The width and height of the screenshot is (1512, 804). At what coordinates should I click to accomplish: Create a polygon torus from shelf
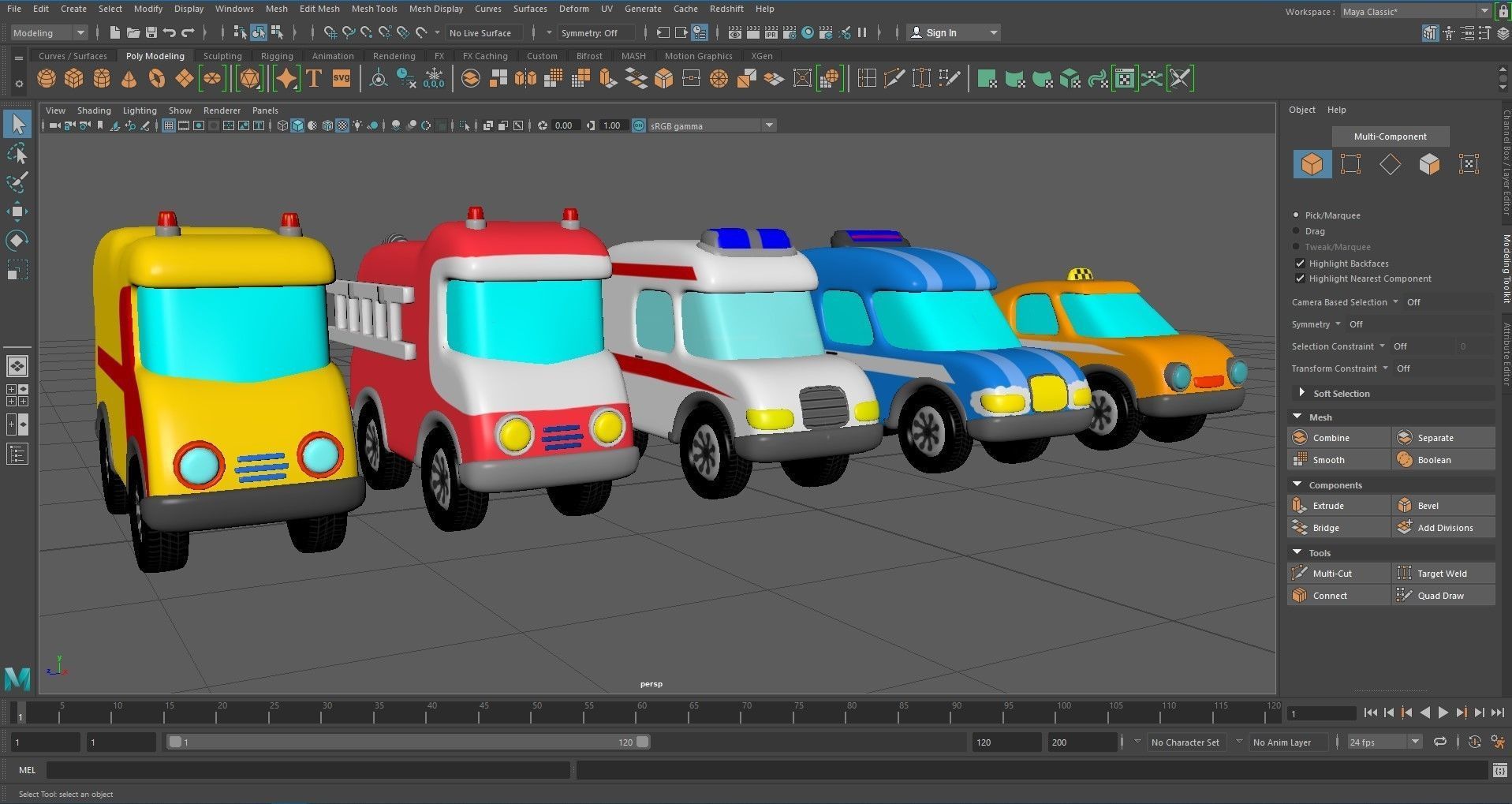157,78
